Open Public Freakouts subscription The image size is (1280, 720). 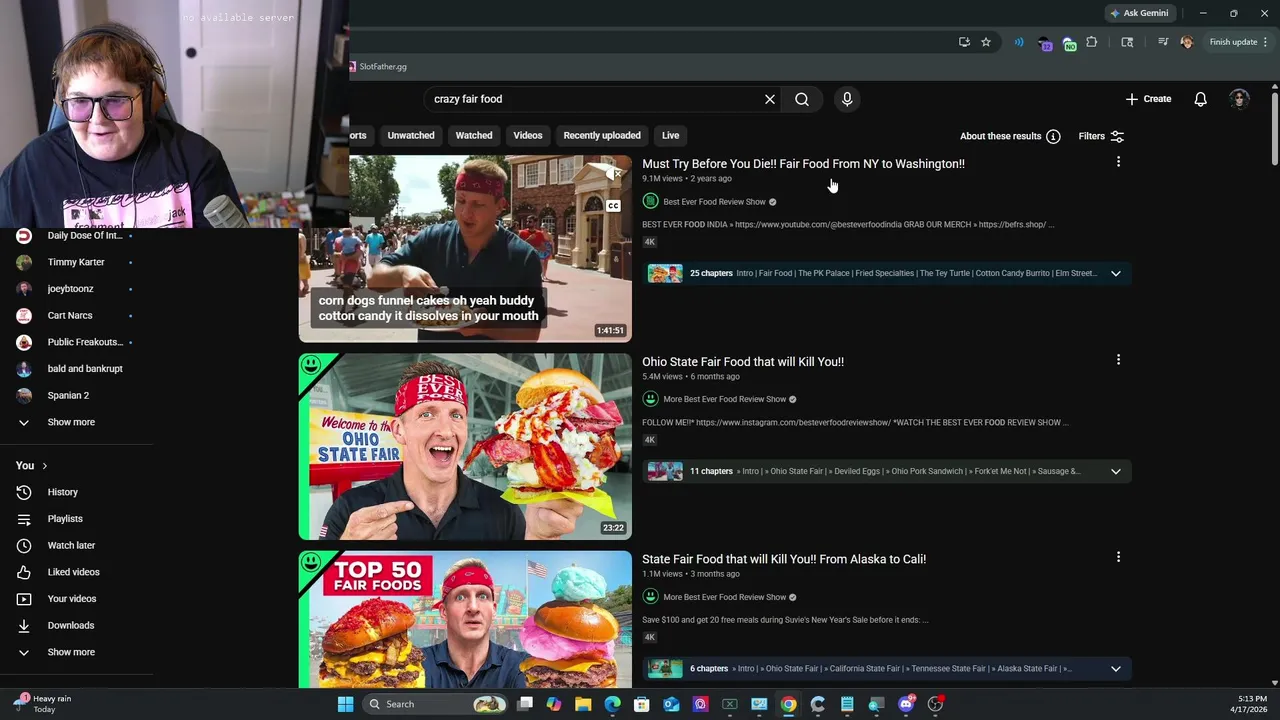(x=76, y=342)
